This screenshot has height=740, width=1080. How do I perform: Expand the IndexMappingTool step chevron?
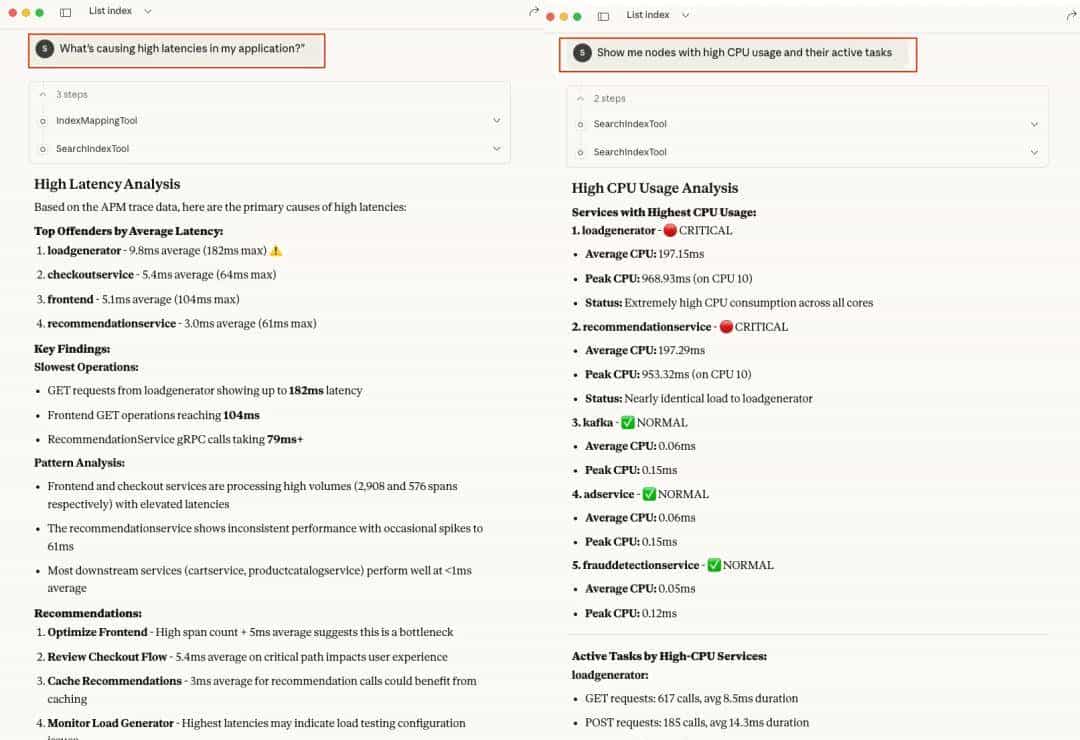click(x=496, y=120)
